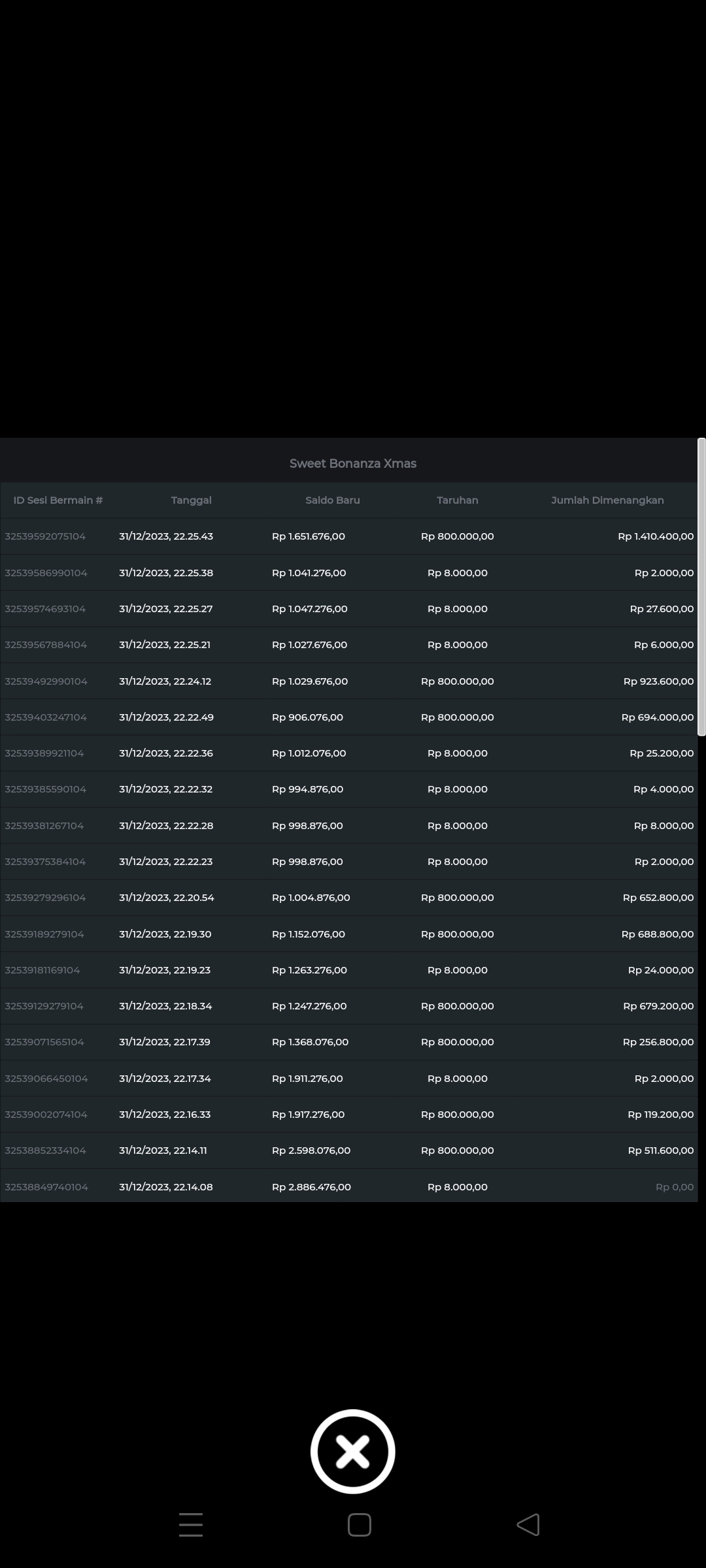Click the 'Sweet Bonanza Xmas' title

(x=353, y=464)
